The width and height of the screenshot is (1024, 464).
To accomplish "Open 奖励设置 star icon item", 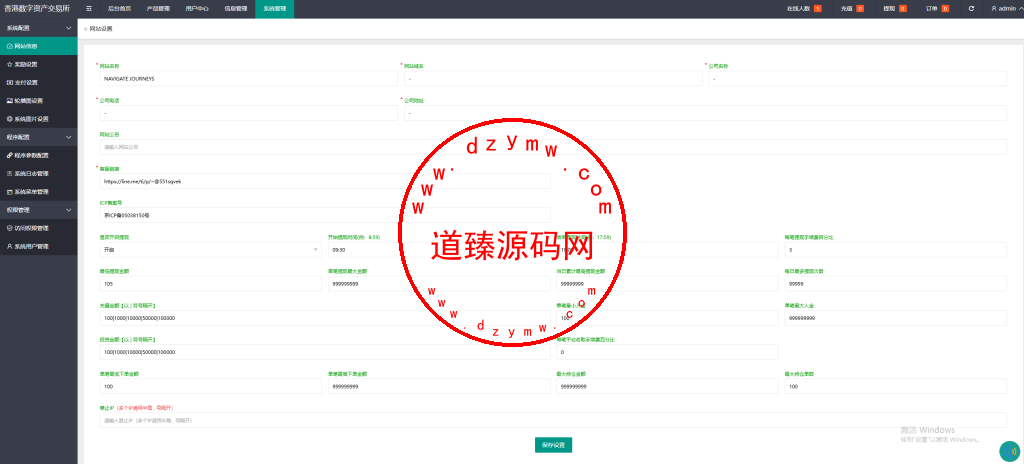I will 10,65.
